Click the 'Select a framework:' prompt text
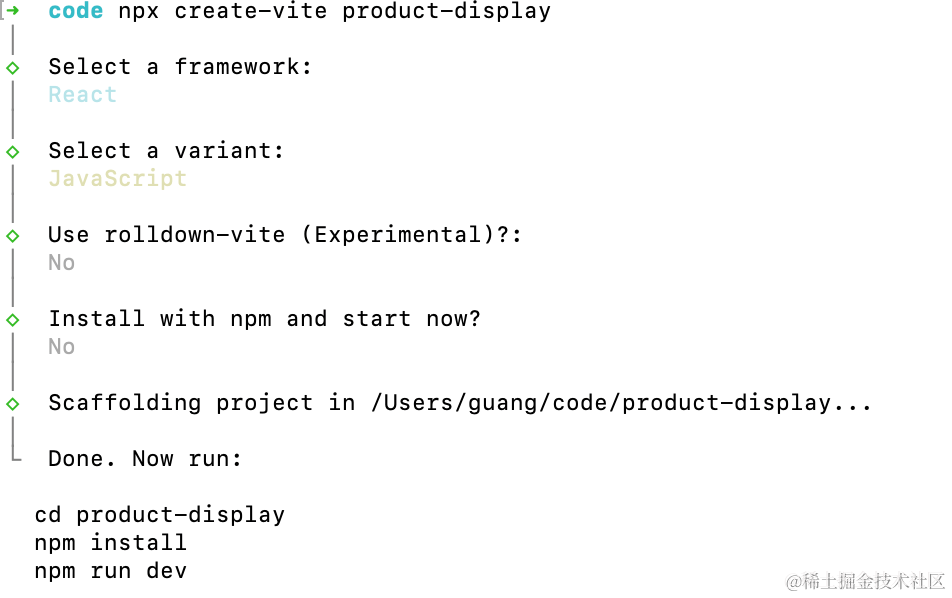 pos(180,67)
